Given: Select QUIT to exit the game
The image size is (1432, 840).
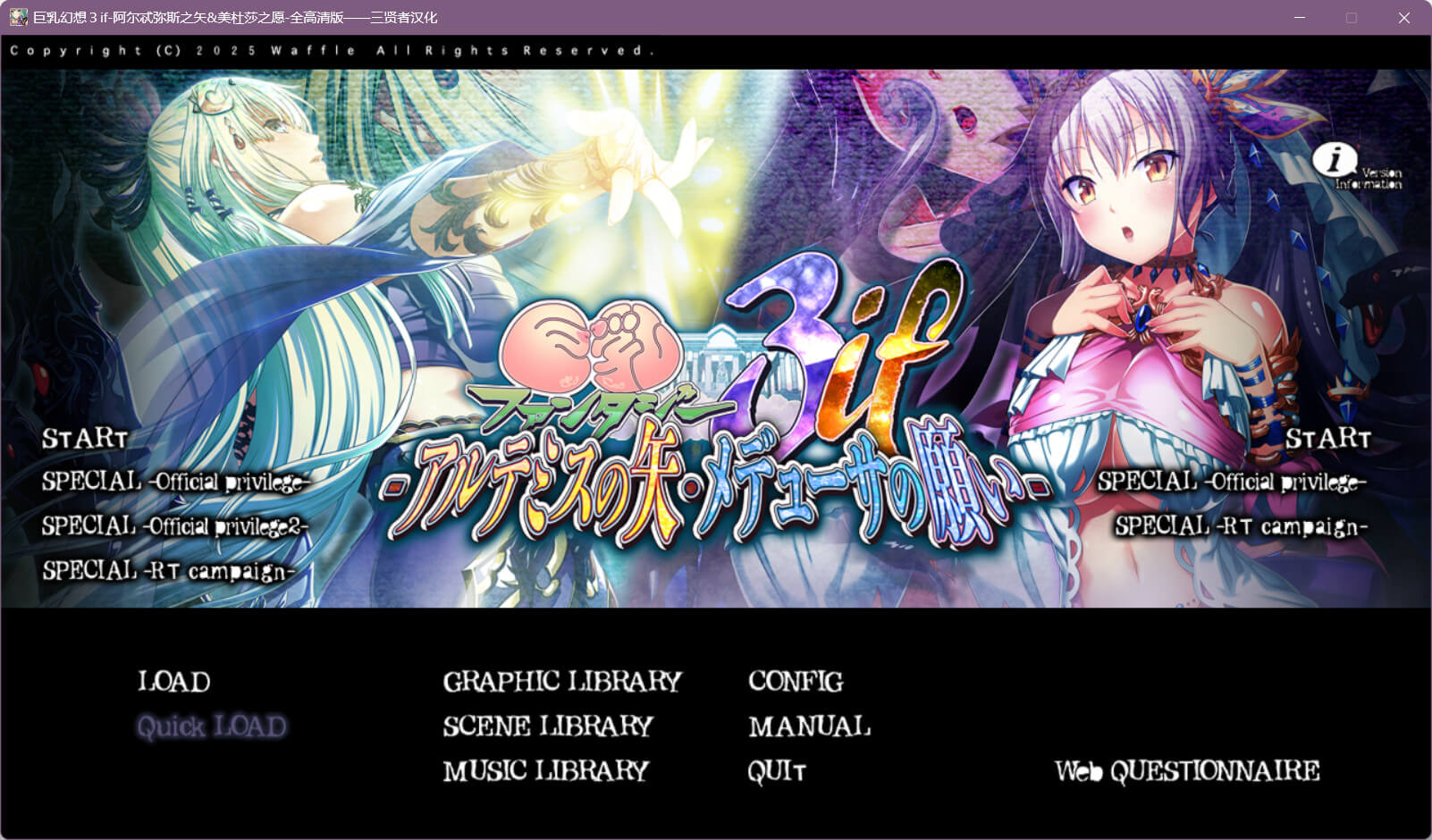Looking at the screenshot, I should [777, 770].
